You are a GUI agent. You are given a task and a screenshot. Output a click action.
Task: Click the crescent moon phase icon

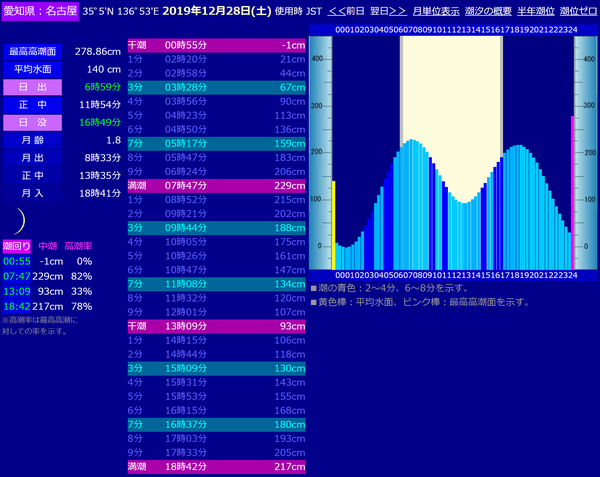pyautogui.click(x=20, y=219)
